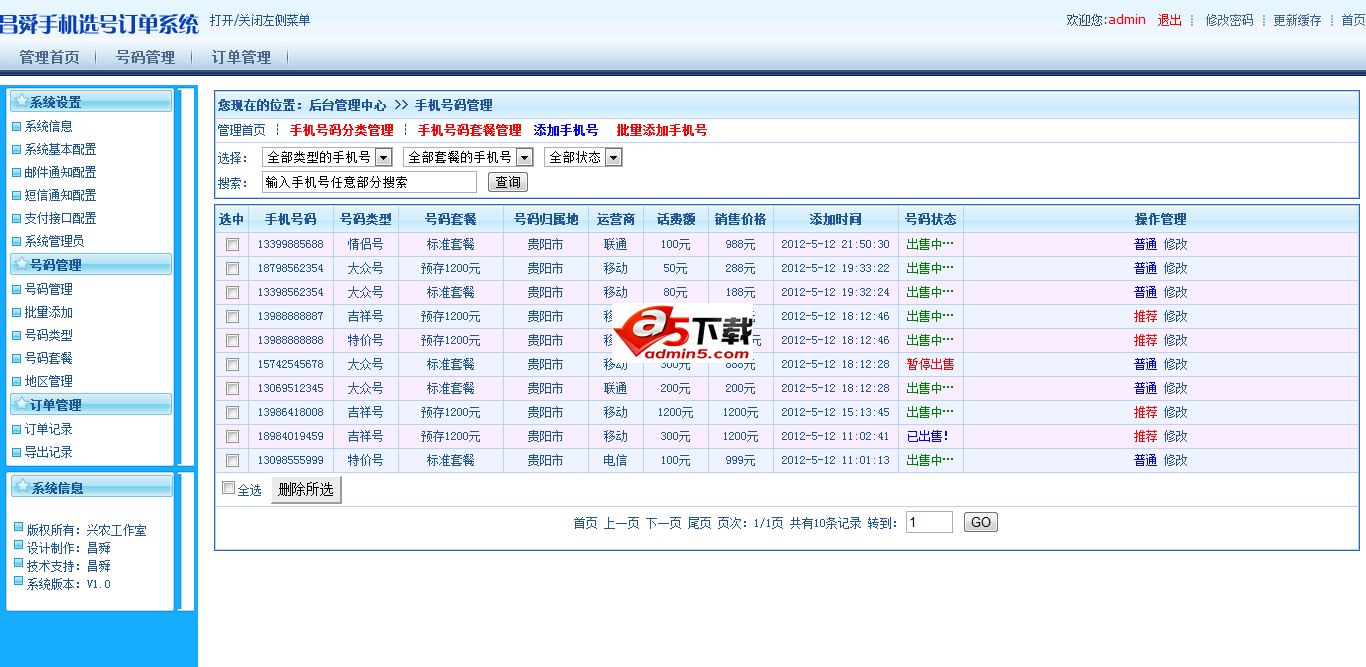Expand the 全部套餐的手机号 dropdown
The width and height of the screenshot is (1366, 667).
click(524, 158)
